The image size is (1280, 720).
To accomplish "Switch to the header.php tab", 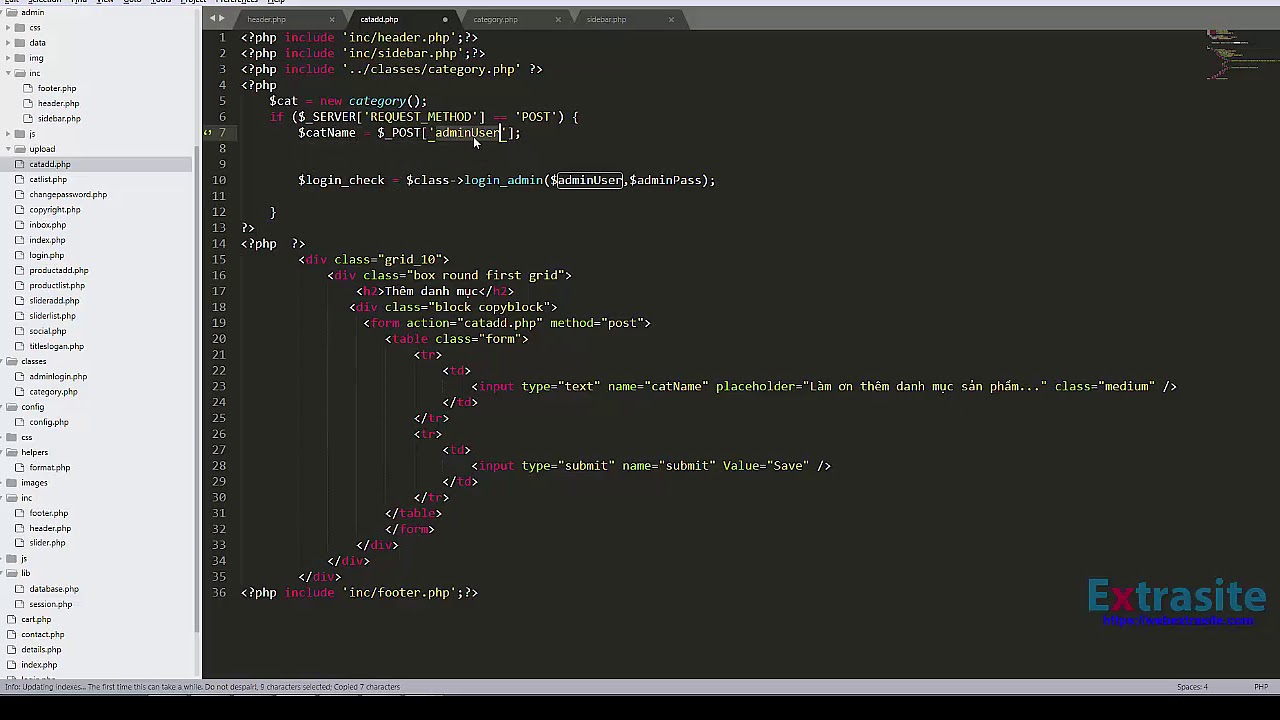I will click(266, 19).
